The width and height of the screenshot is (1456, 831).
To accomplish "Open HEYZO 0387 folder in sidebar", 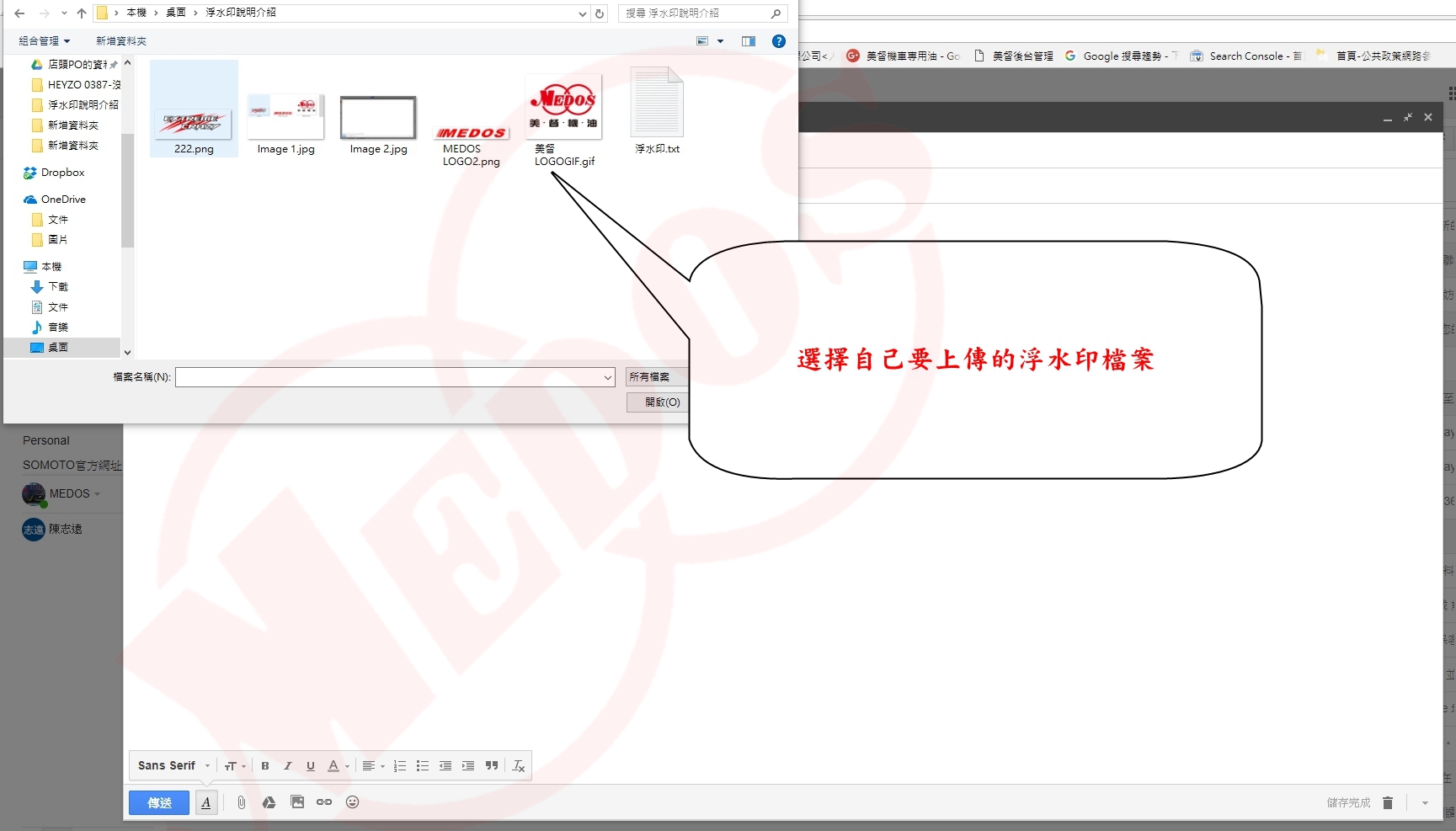I will point(76,85).
